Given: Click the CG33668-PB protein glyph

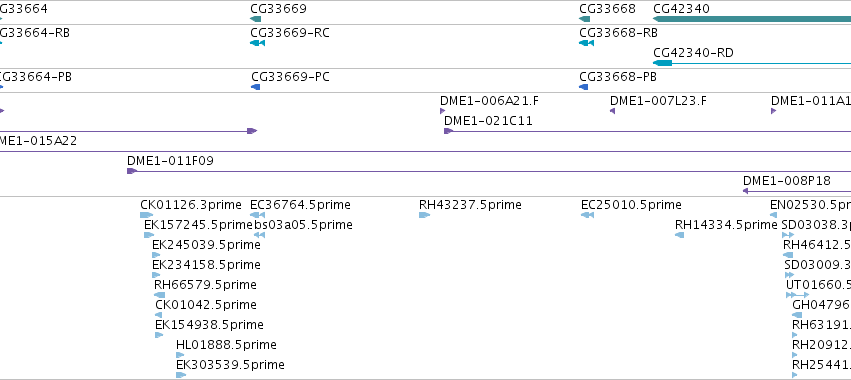Looking at the screenshot, I should [x=584, y=87].
